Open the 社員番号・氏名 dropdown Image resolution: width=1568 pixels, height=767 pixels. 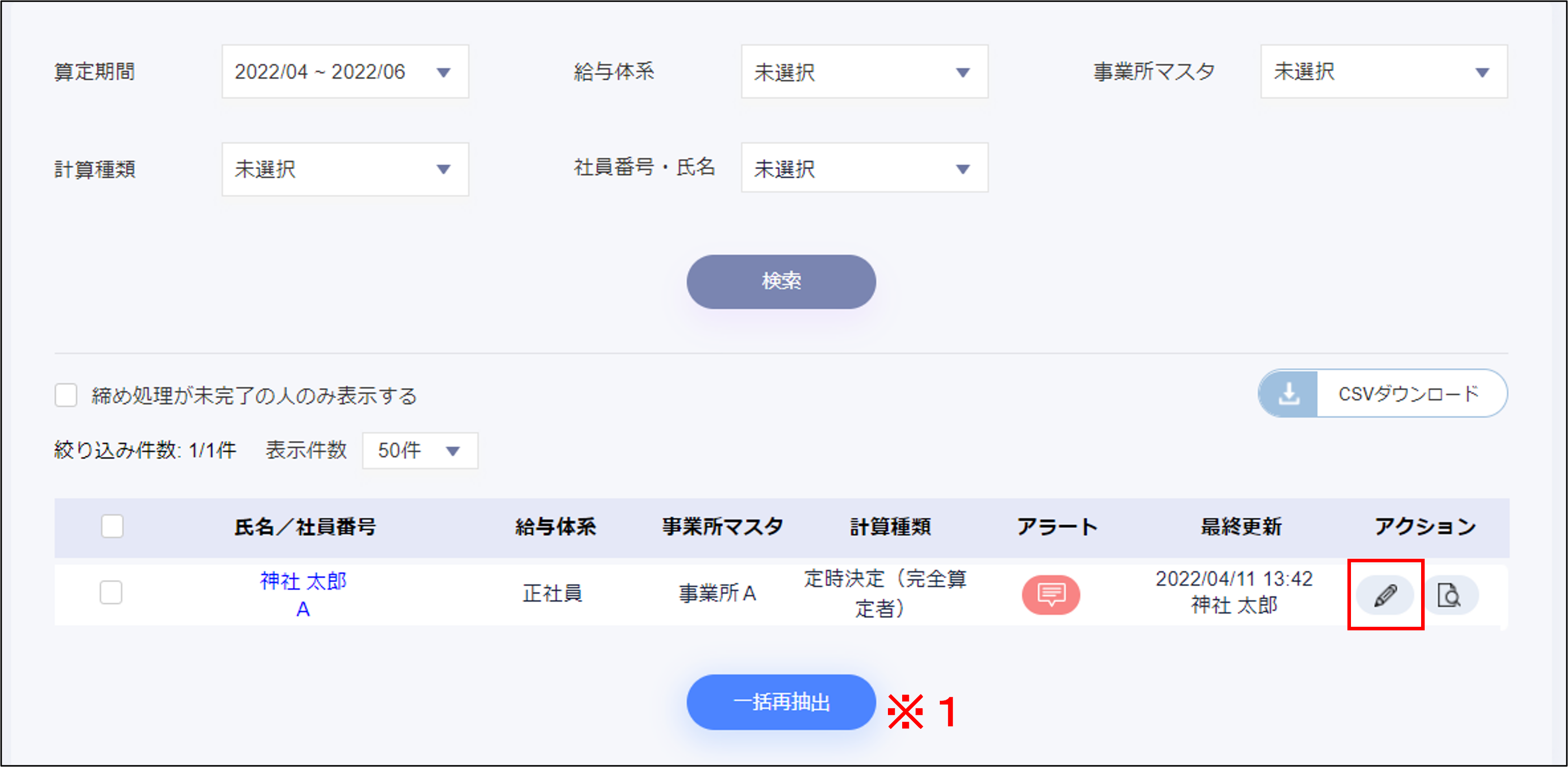864,169
